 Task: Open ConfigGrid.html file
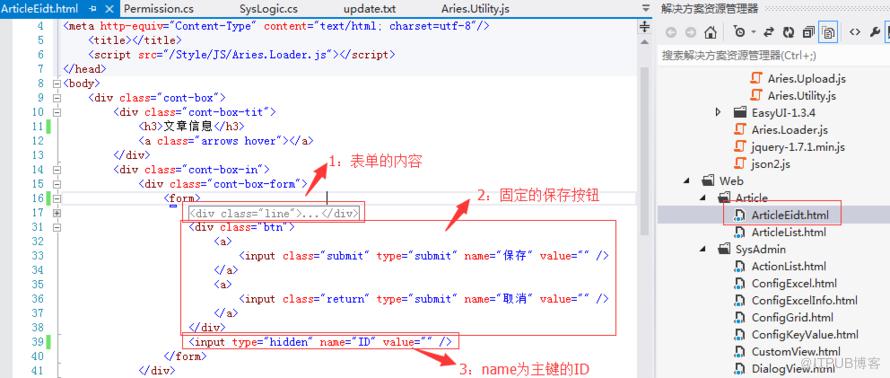(792, 317)
